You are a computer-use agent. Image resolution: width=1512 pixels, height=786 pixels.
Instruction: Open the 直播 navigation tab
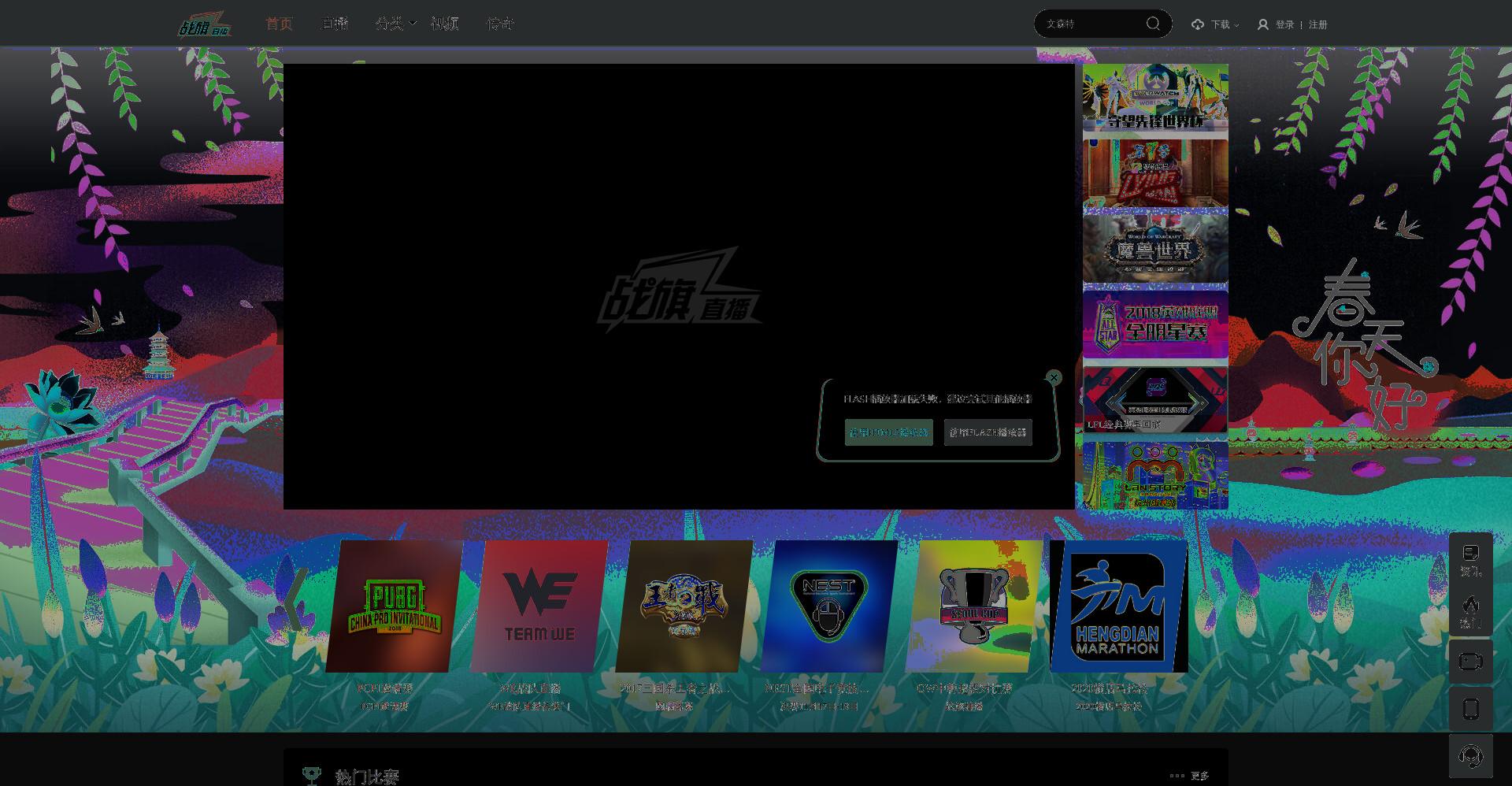tap(335, 24)
